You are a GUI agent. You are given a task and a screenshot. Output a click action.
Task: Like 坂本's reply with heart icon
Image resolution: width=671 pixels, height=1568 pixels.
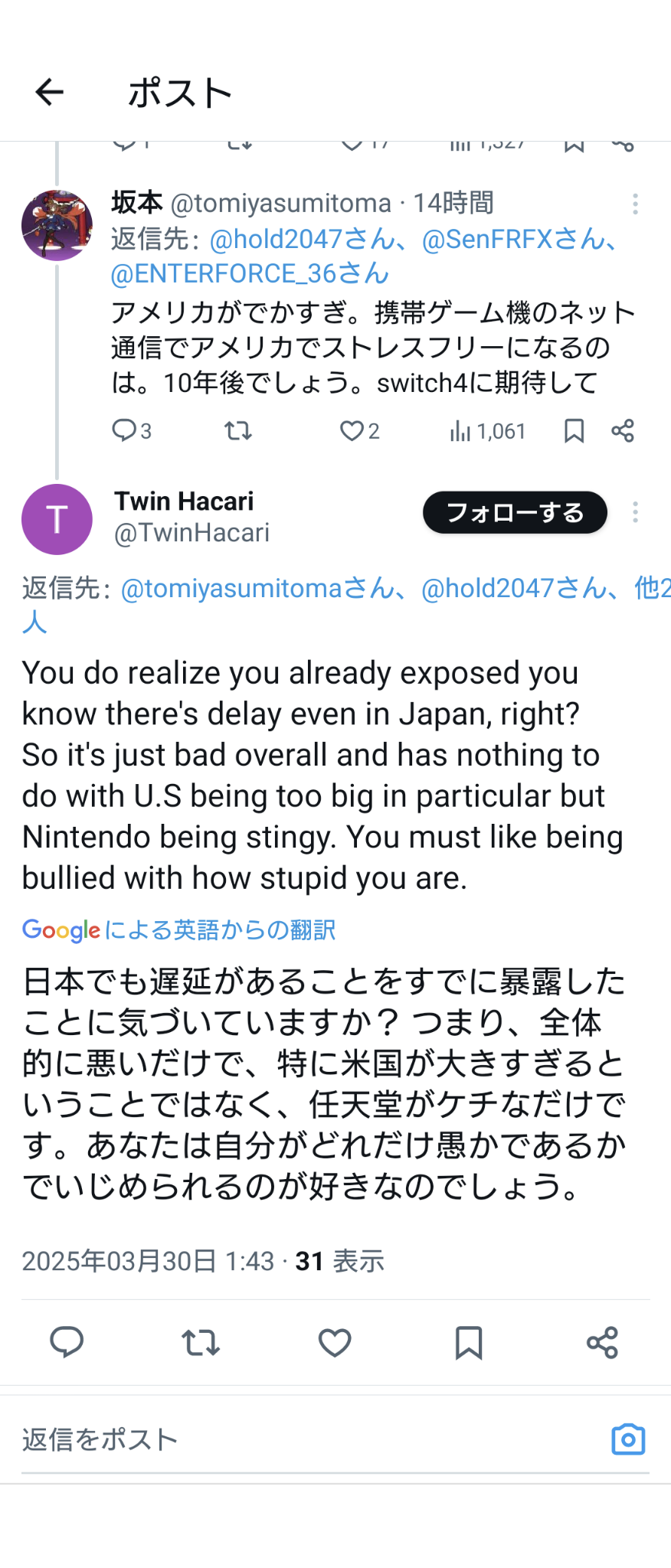coord(359,431)
